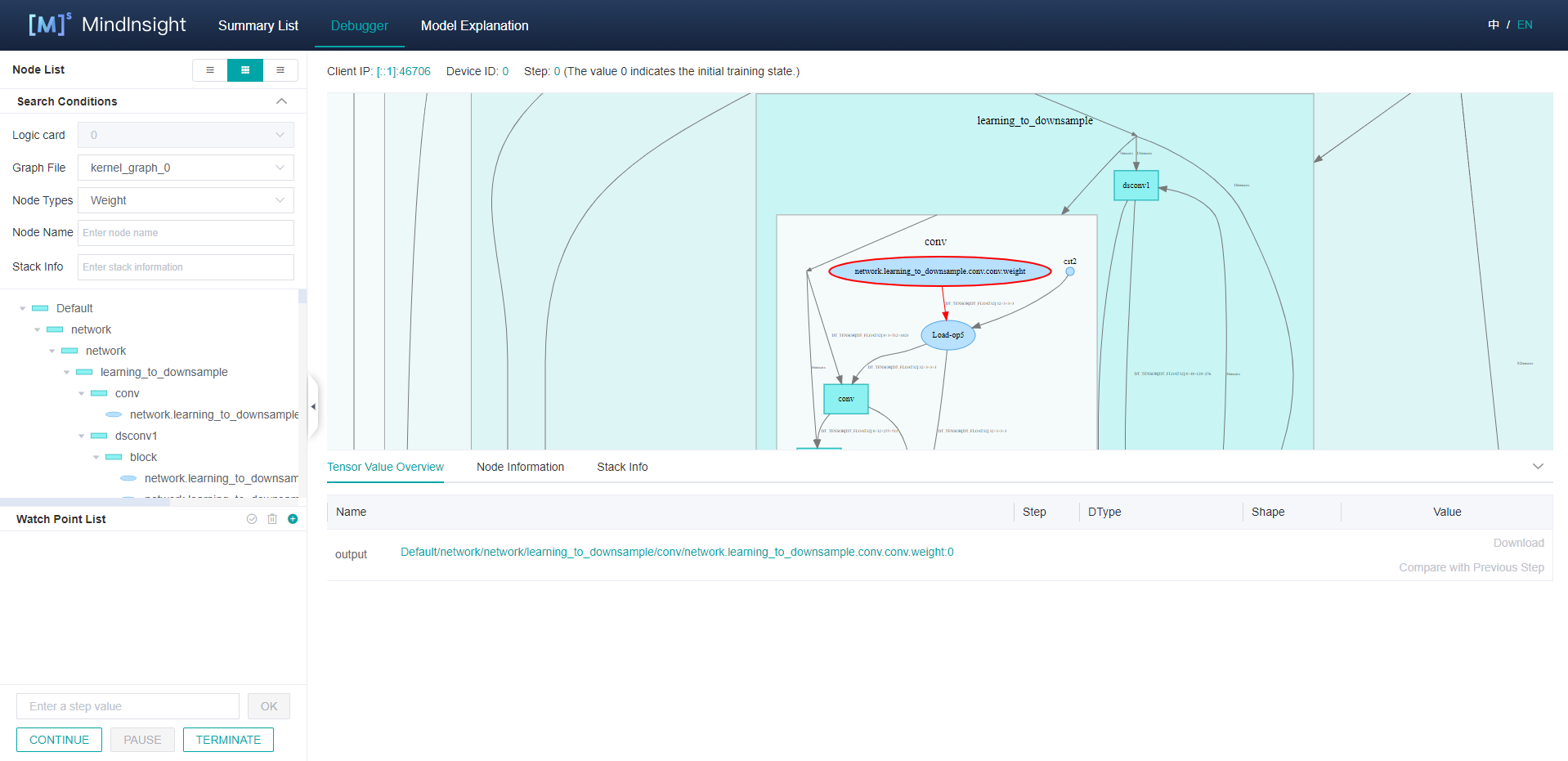The image size is (1568, 761).
Task: Click the TERMINATE button
Action: click(228, 740)
